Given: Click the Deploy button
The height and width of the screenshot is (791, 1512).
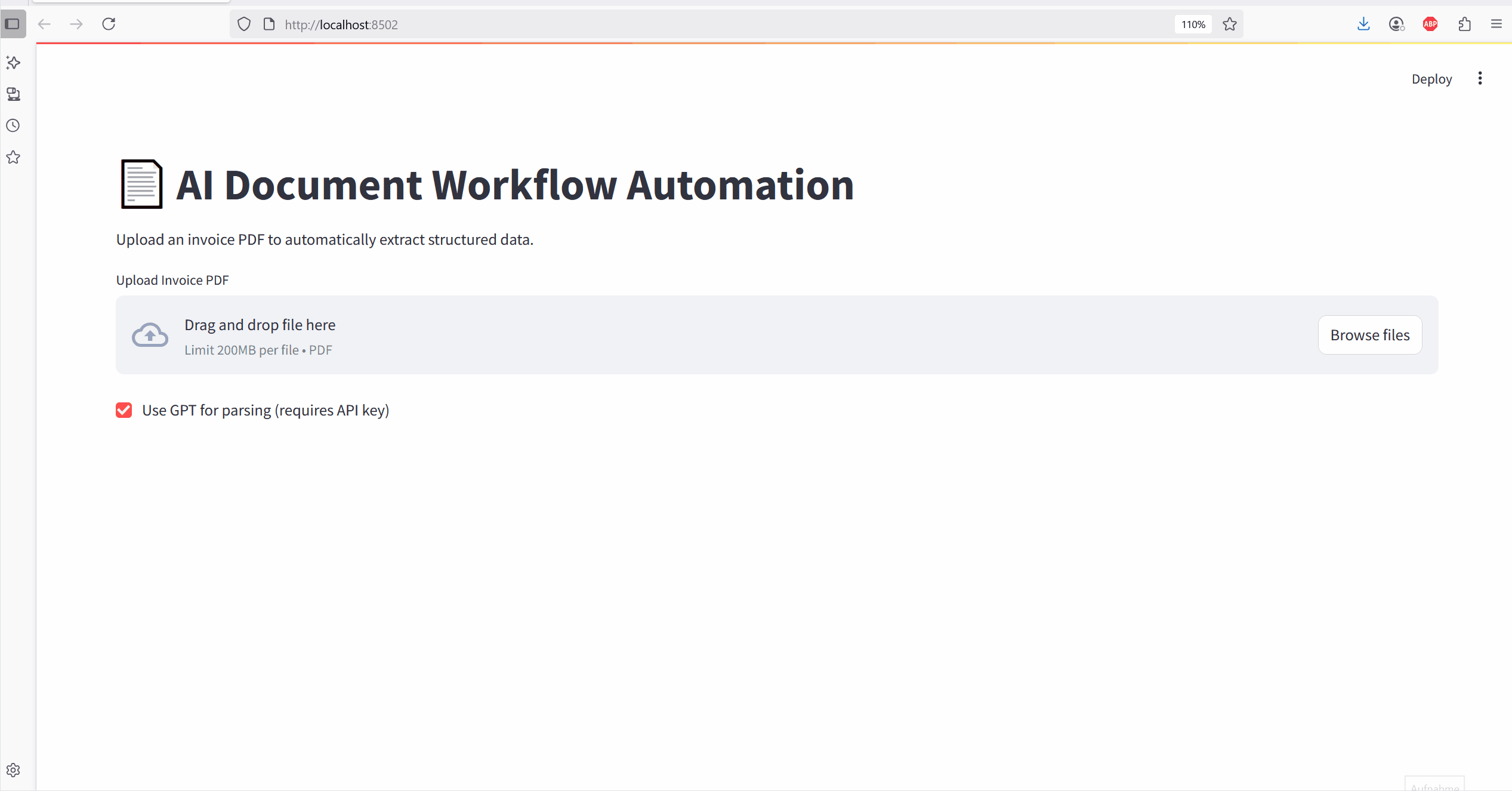Looking at the screenshot, I should [x=1431, y=79].
